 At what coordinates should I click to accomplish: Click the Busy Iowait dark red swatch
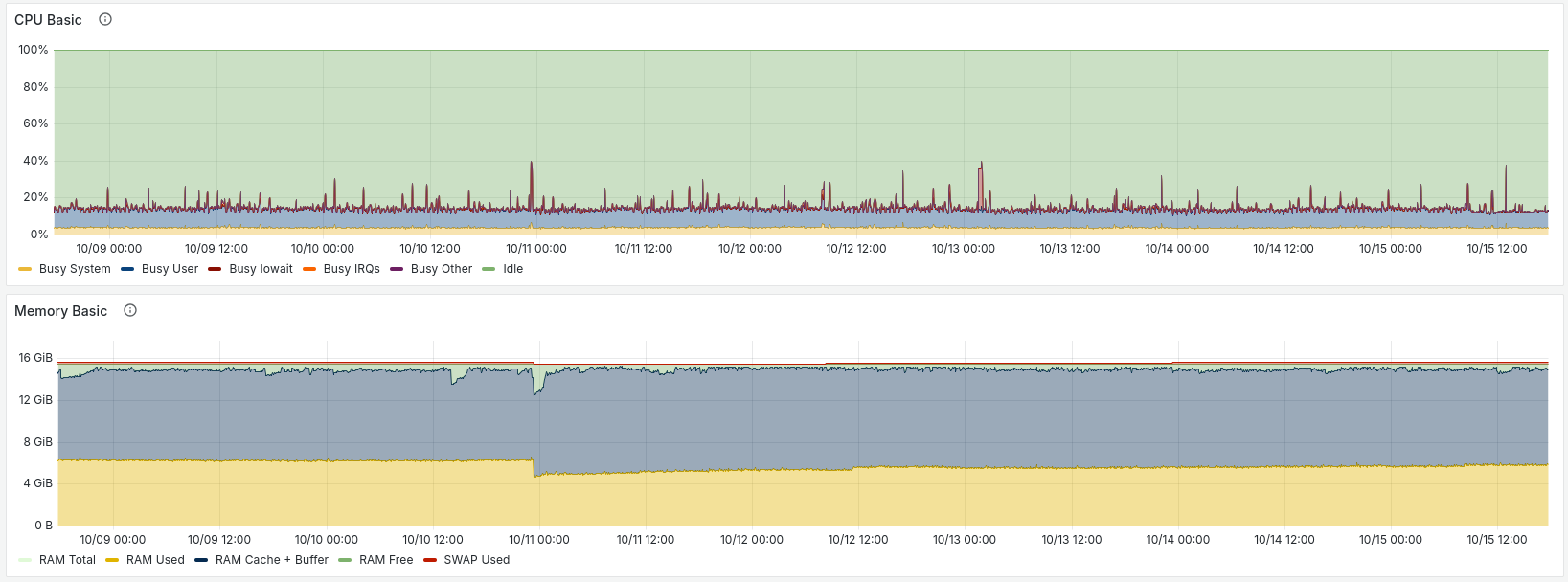pos(215,269)
